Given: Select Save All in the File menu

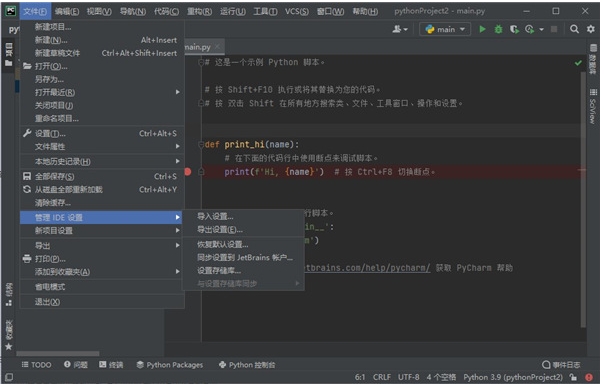Looking at the screenshot, I should click(102, 176).
